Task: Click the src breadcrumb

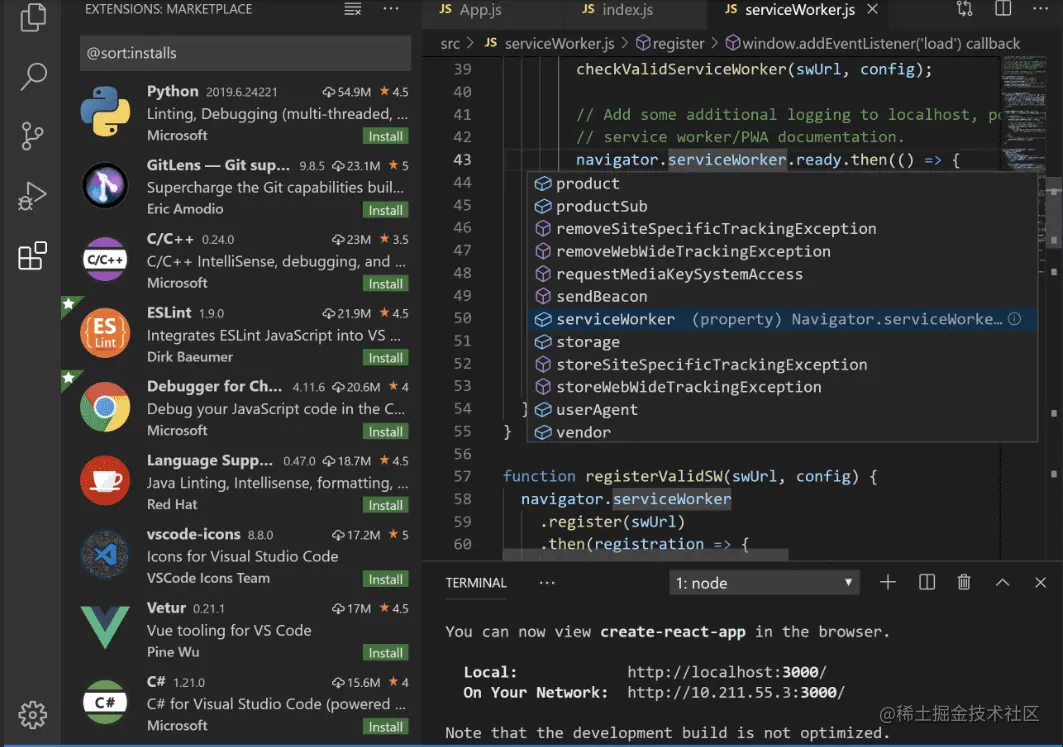Action: coord(450,44)
